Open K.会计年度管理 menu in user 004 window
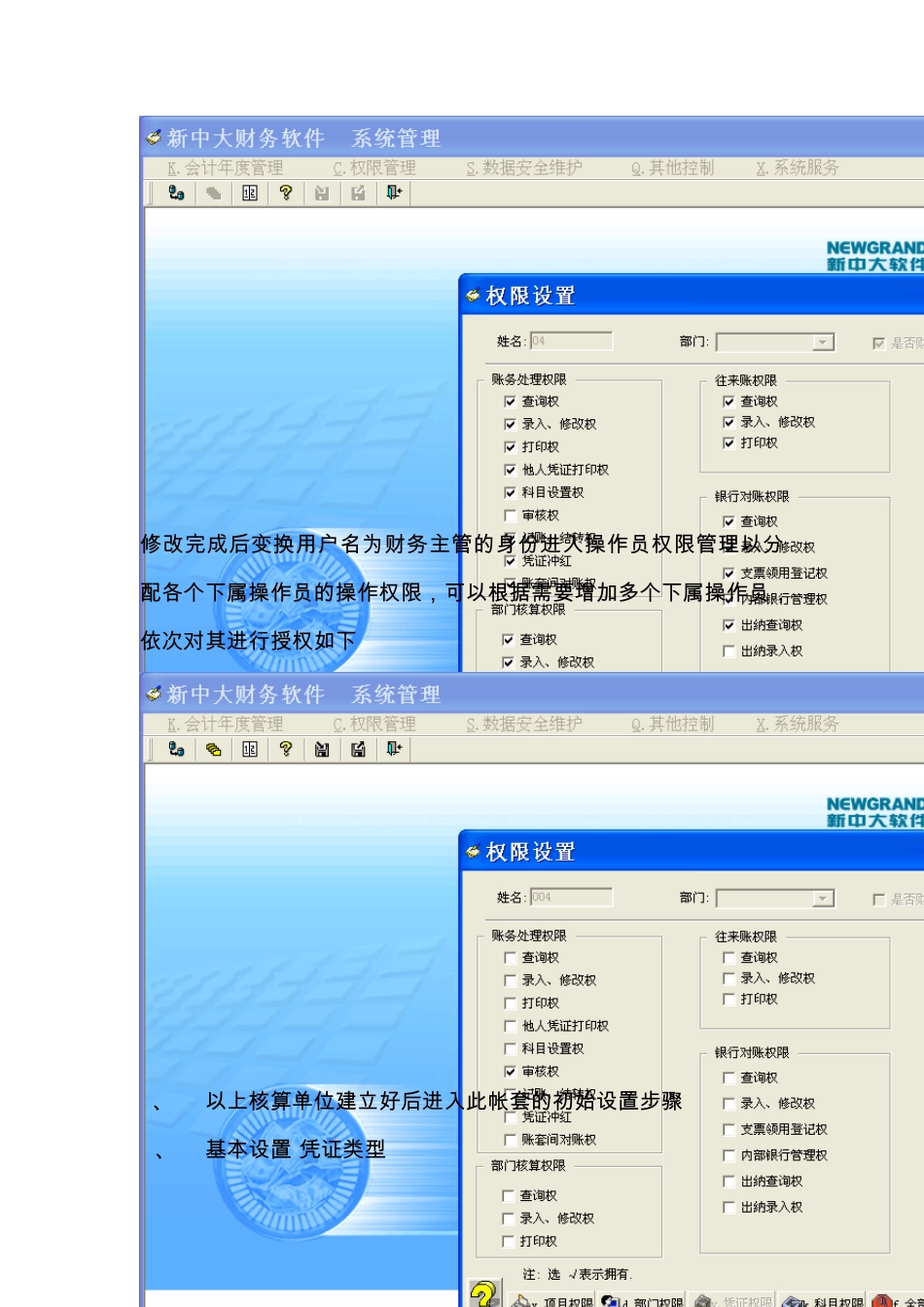 coord(225,724)
